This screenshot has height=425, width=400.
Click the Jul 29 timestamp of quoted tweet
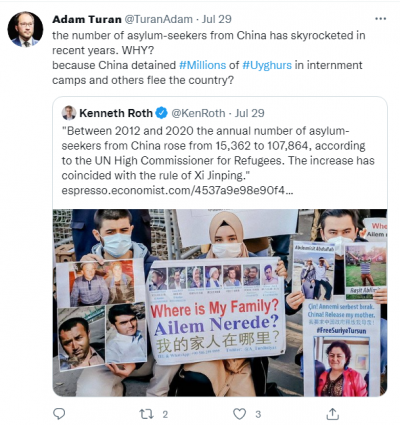[250, 113]
